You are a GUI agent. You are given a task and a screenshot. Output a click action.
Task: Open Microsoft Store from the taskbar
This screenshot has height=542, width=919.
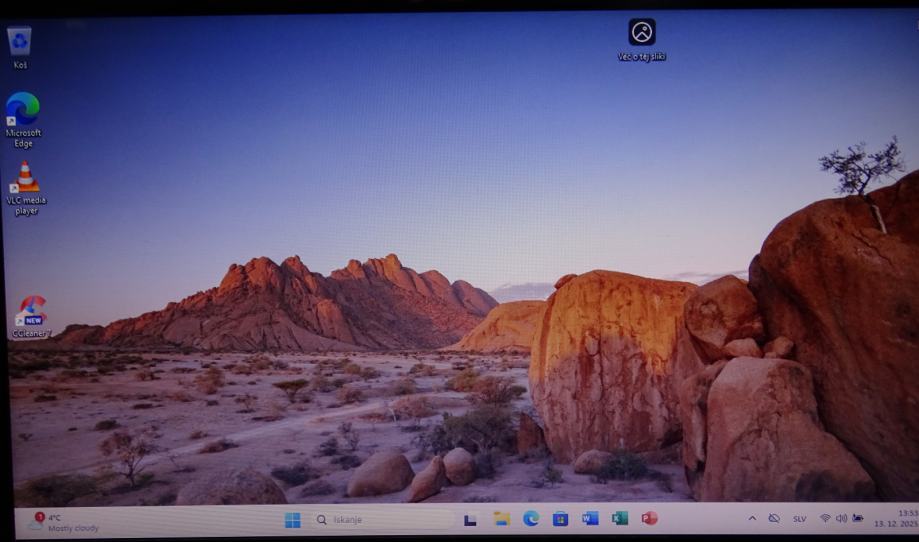(x=560, y=518)
